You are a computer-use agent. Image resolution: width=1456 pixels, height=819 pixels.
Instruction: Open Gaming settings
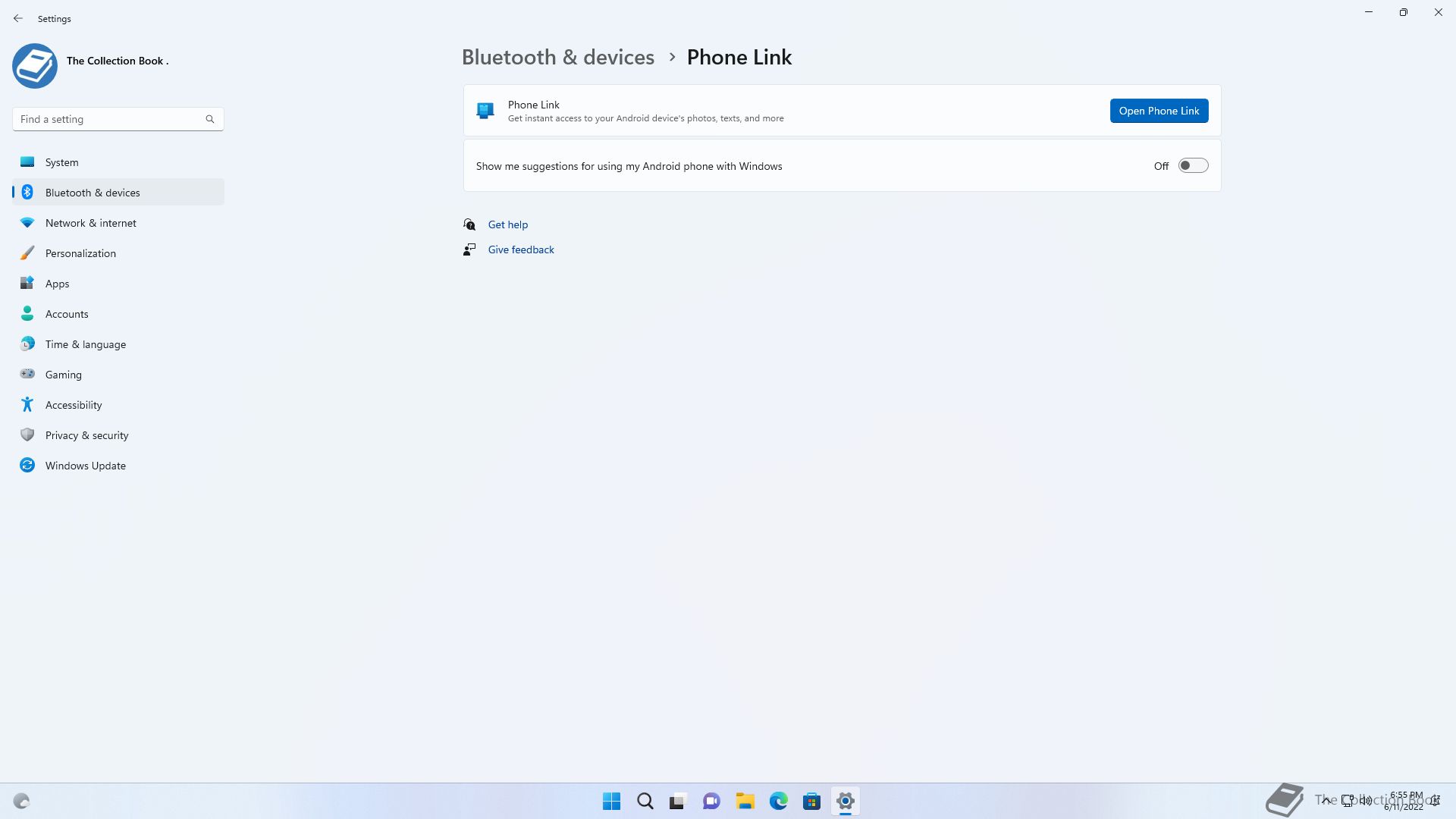pyautogui.click(x=63, y=375)
